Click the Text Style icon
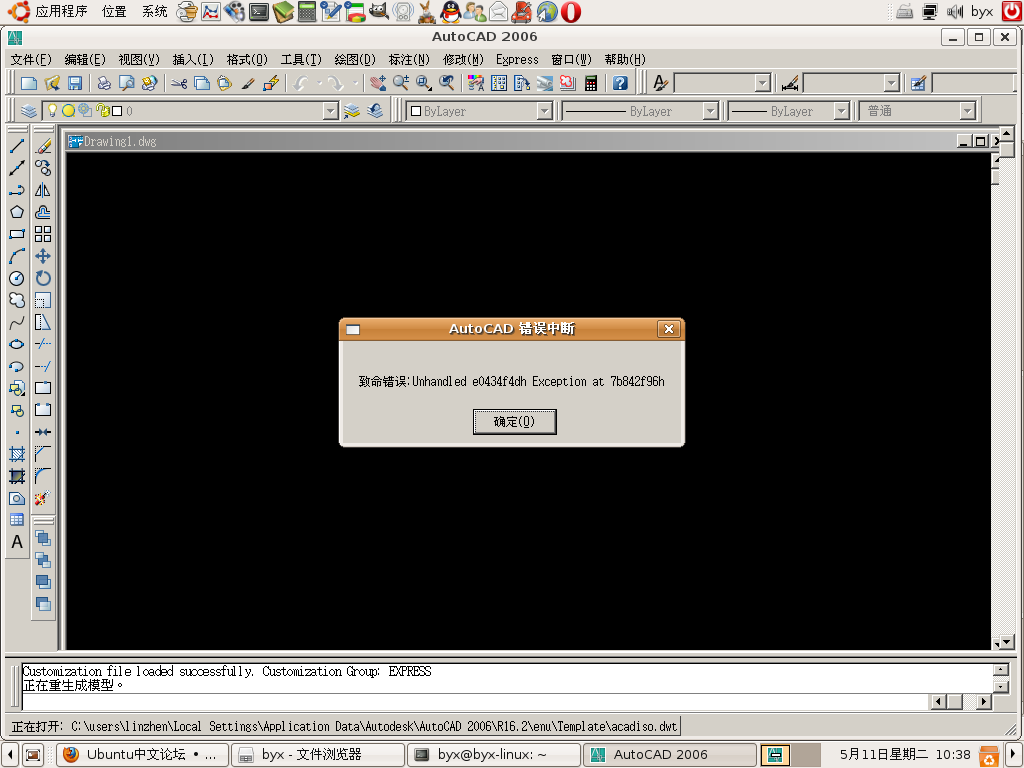 tap(660, 83)
